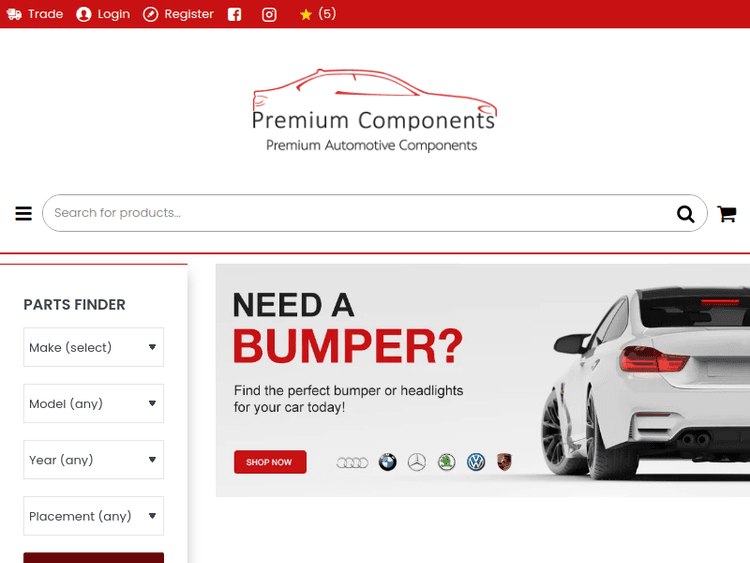The height and width of the screenshot is (563, 750).
Task: Click the NEED A BUMPER? headline
Action: (x=348, y=328)
